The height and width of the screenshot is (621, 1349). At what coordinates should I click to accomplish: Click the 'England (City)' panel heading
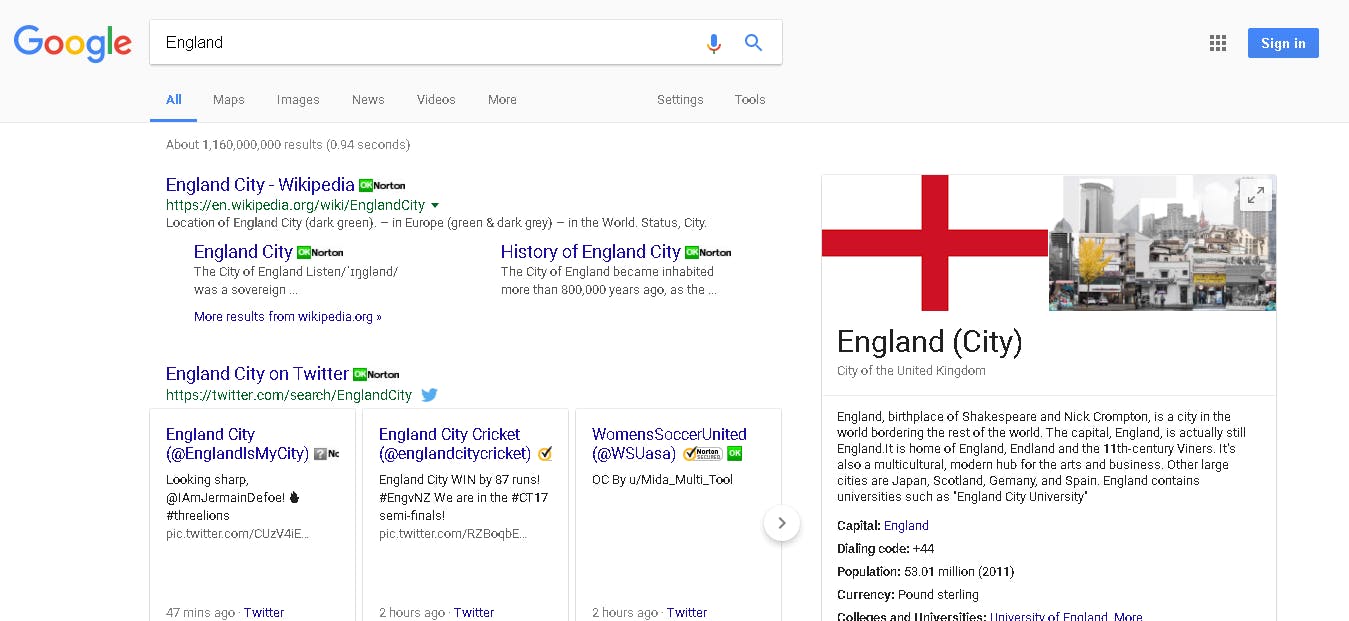(x=930, y=342)
